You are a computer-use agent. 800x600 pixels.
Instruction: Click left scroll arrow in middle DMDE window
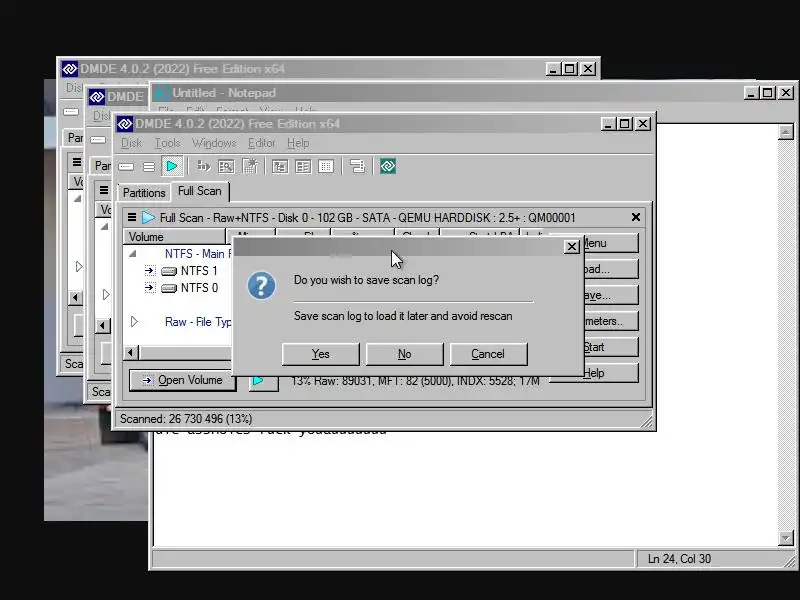point(103,326)
